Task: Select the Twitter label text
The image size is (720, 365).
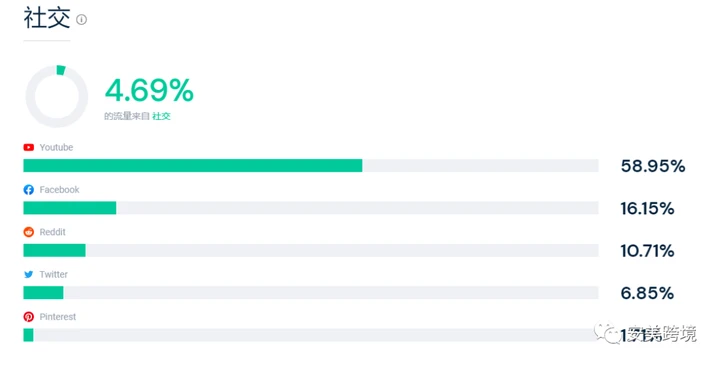Action: 53,275
